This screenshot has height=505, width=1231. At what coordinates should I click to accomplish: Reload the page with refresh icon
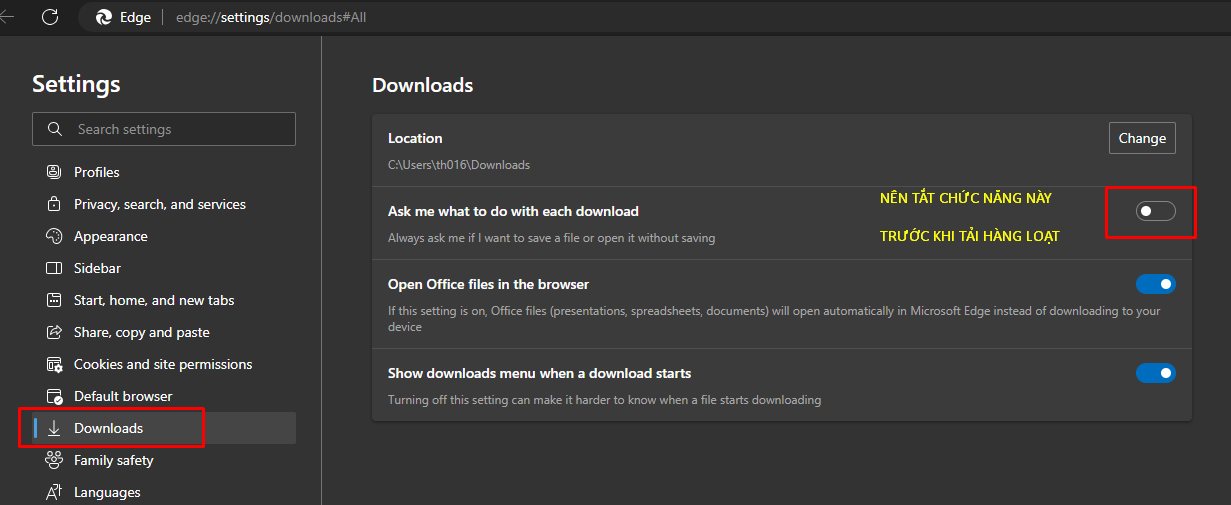50,17
